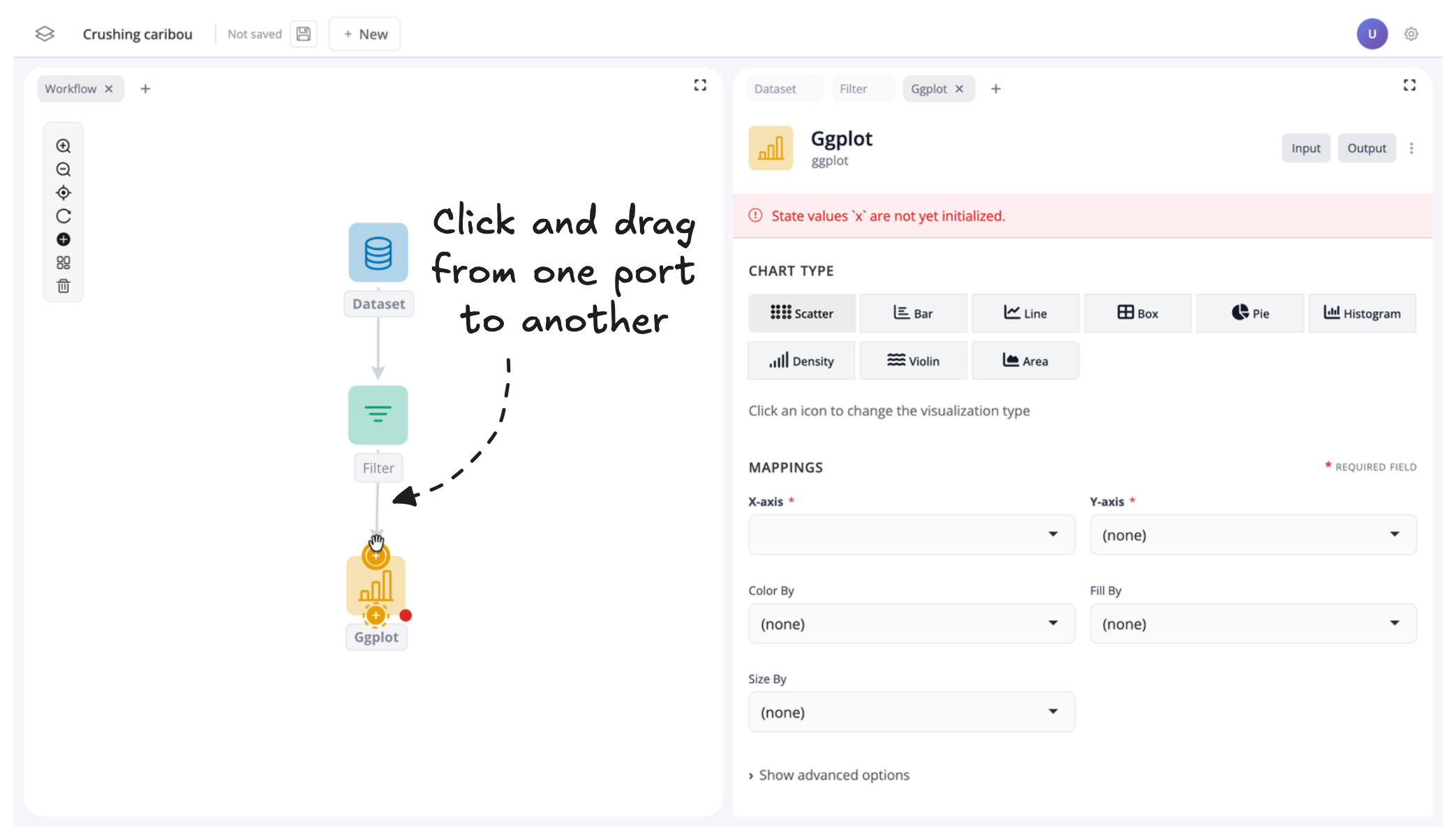This screenshot has width=1456, height=840.
Task: Select the Pie chart type
Action: click(1250, 313)
